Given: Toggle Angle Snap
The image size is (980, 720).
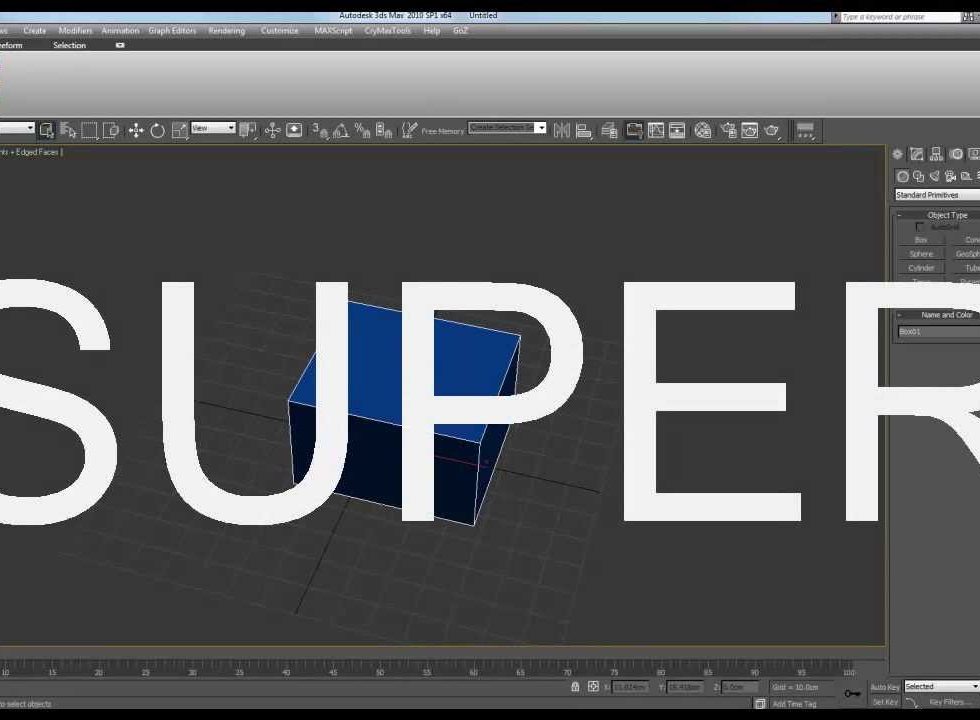Looking at the screenshot, I should [x=341, y=131].
